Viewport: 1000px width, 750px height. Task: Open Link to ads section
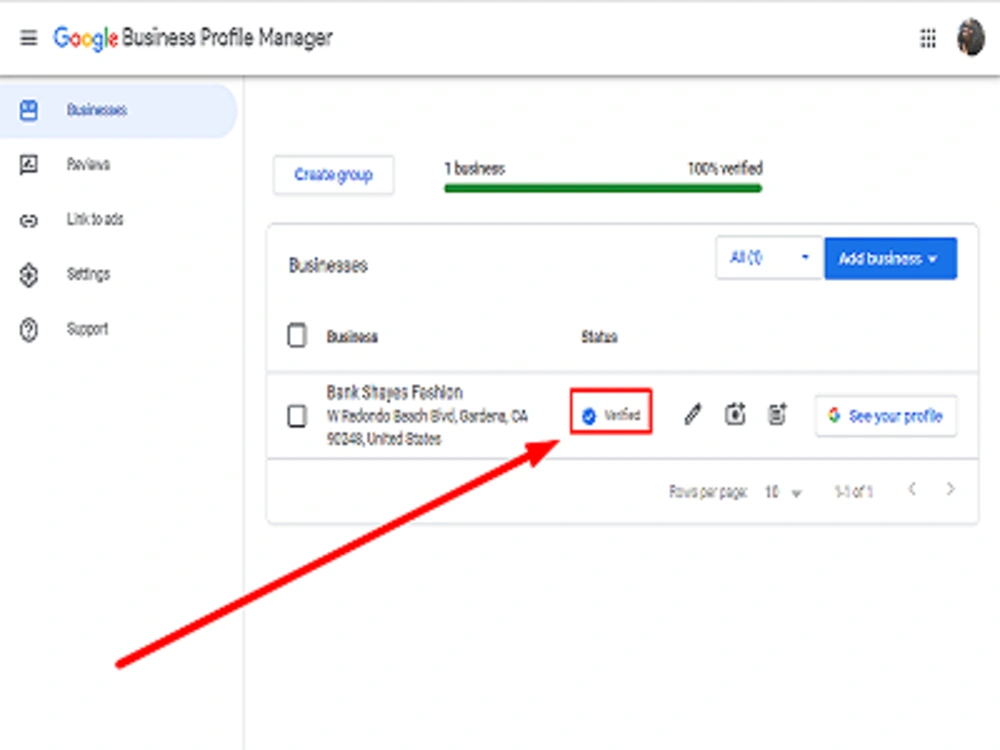point(95,219)
